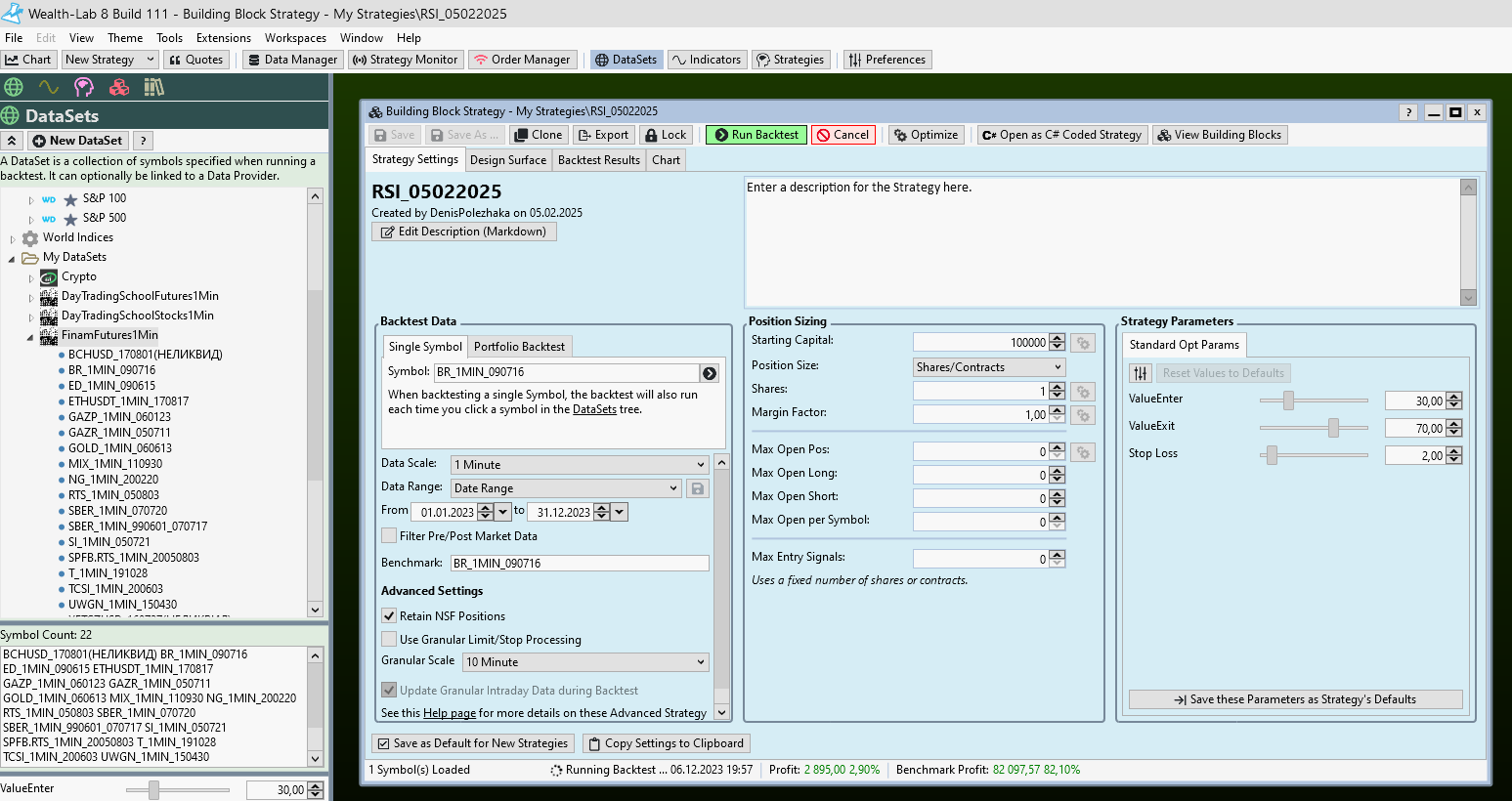The image size is (1512, 801).
Task: Open the Strategy Monitor
Action: point(405,60)
